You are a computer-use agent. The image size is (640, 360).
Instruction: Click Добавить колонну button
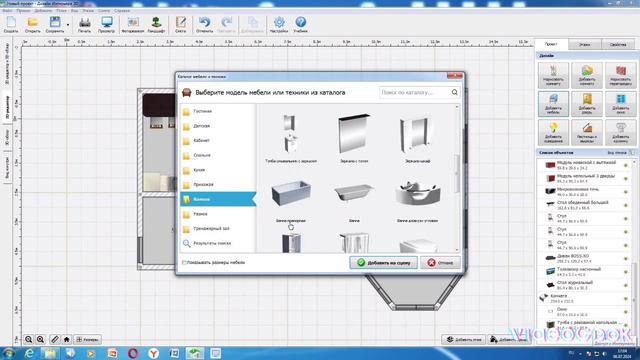coord(620,132)
